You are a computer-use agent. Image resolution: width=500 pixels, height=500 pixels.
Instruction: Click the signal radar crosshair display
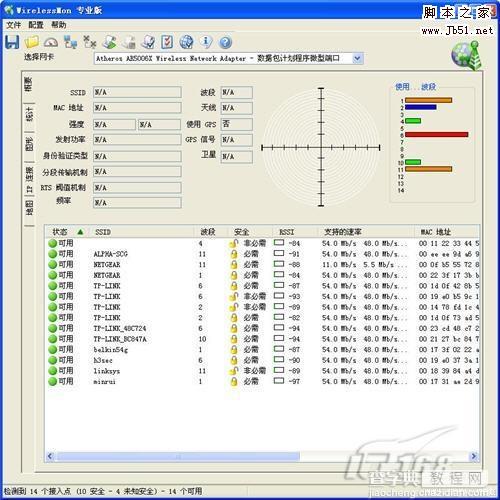pos(321,147)
